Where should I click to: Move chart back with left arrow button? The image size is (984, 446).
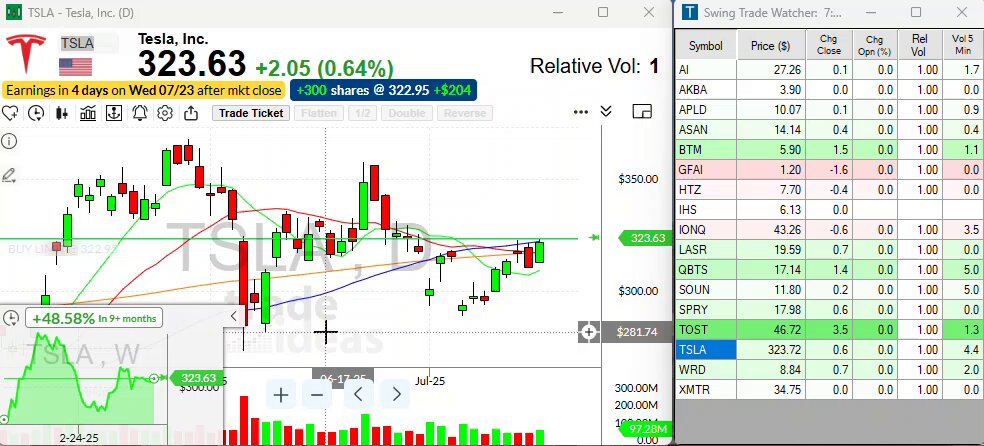(359, 395)
